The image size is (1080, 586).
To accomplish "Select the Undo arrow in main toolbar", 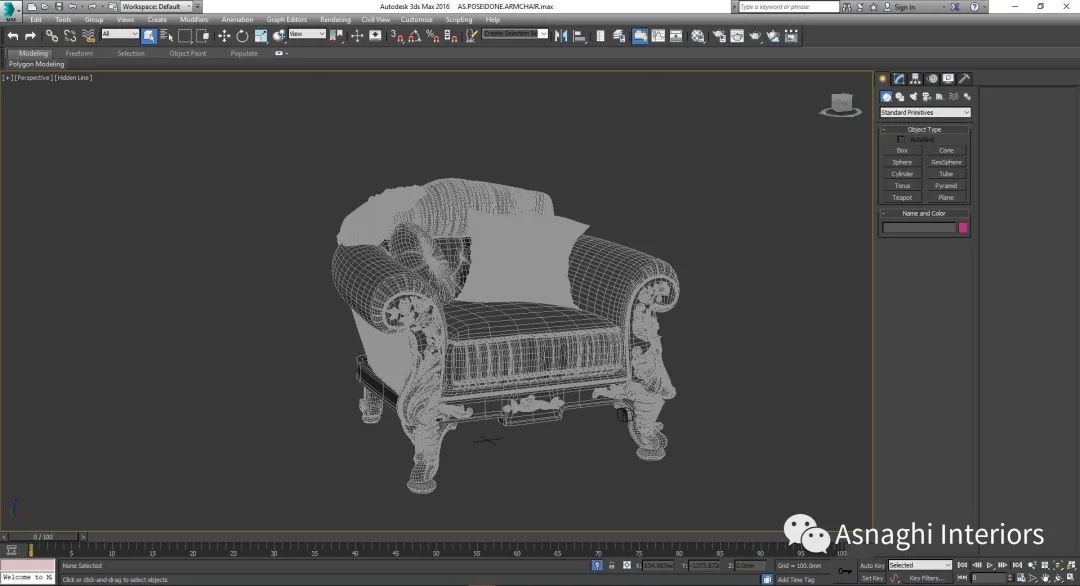I will click(12, 36).
